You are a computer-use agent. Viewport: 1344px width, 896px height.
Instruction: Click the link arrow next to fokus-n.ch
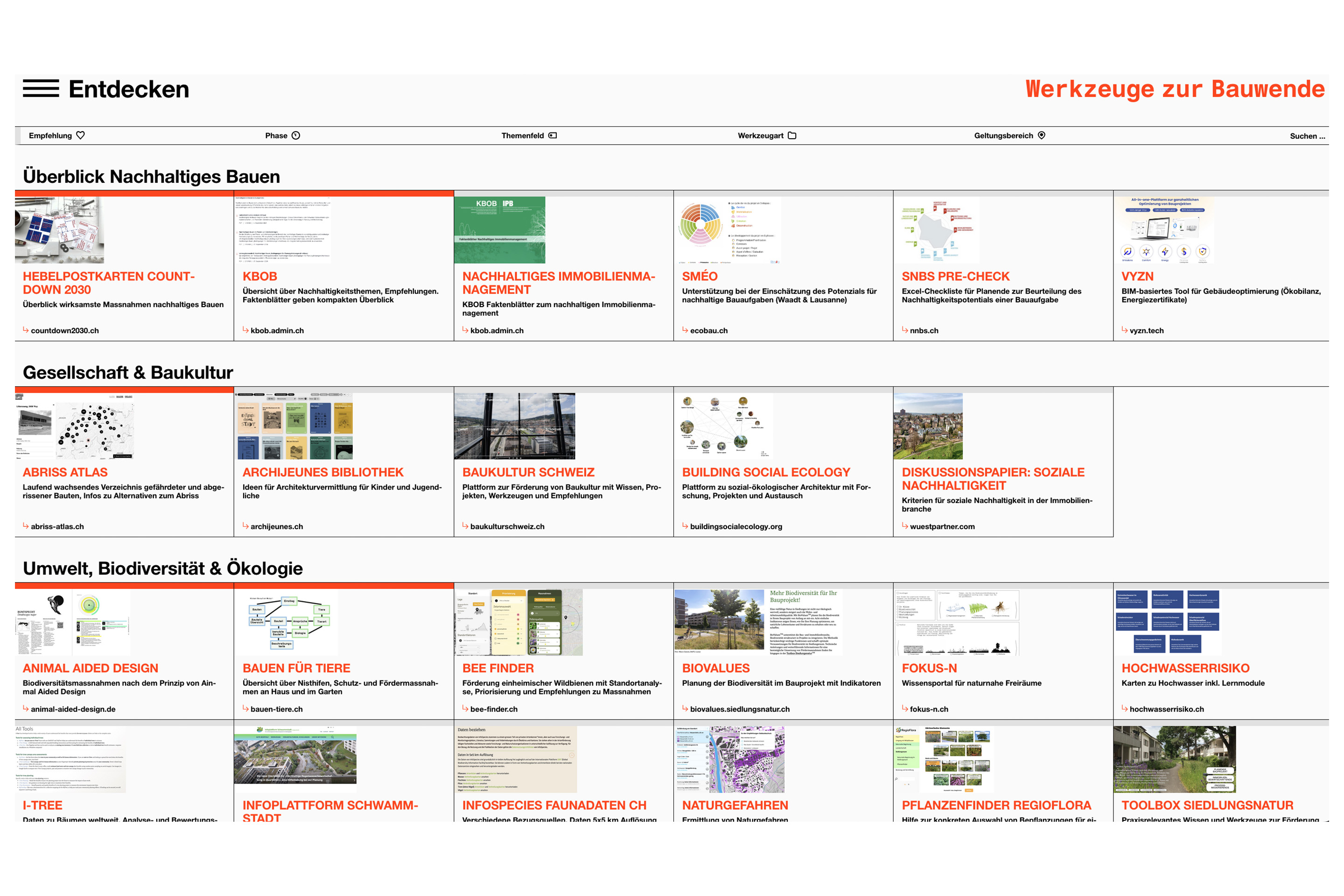(x=904, y=709)
